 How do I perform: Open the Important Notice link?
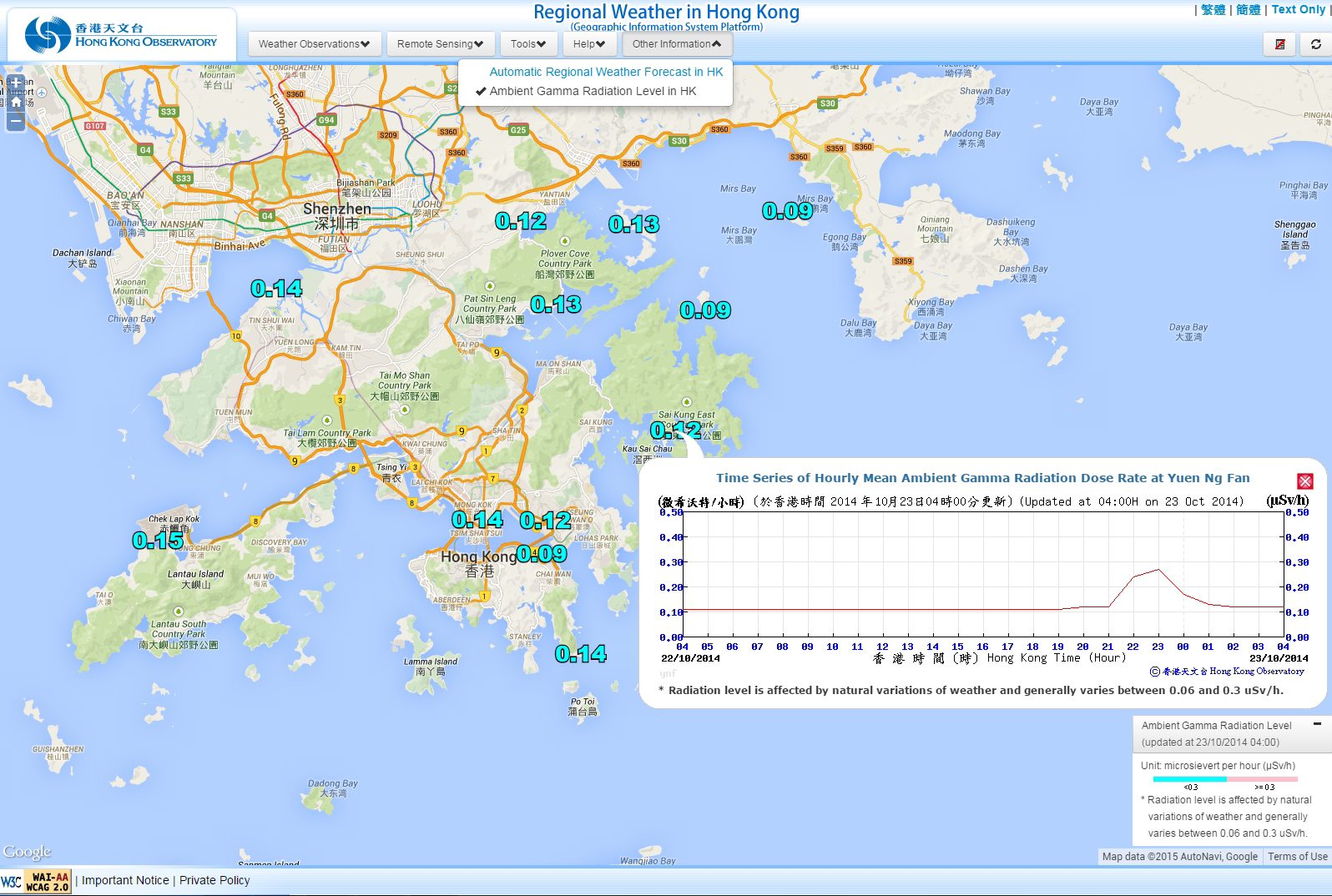(x=125, y=880)
